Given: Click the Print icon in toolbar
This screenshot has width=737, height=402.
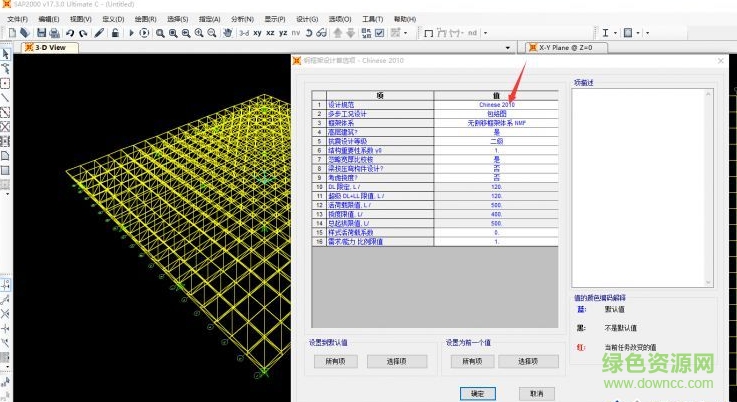Looking at the screenshot, I should click(x=54, y=33).
